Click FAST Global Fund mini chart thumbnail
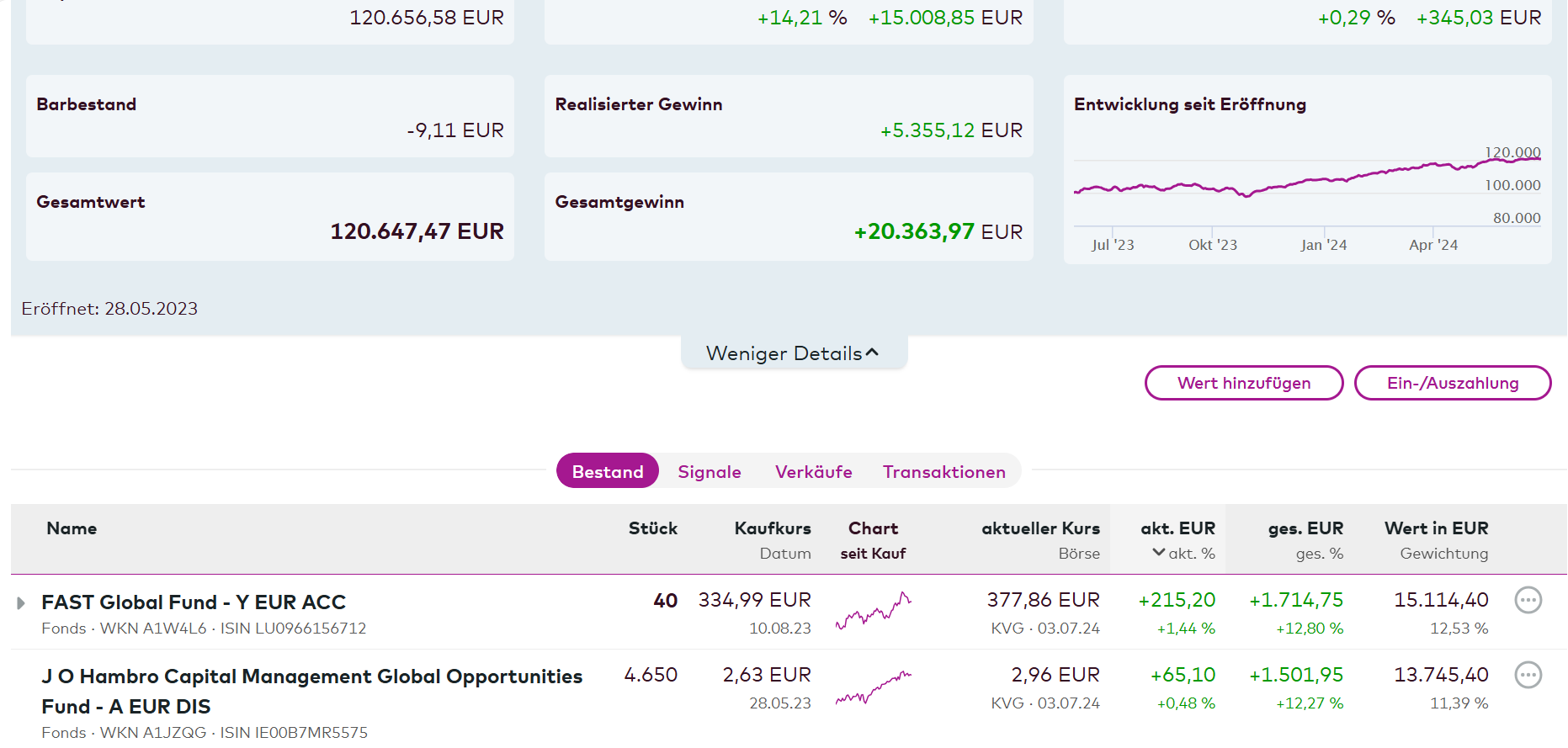The image size is (1568, 748). 873,612
